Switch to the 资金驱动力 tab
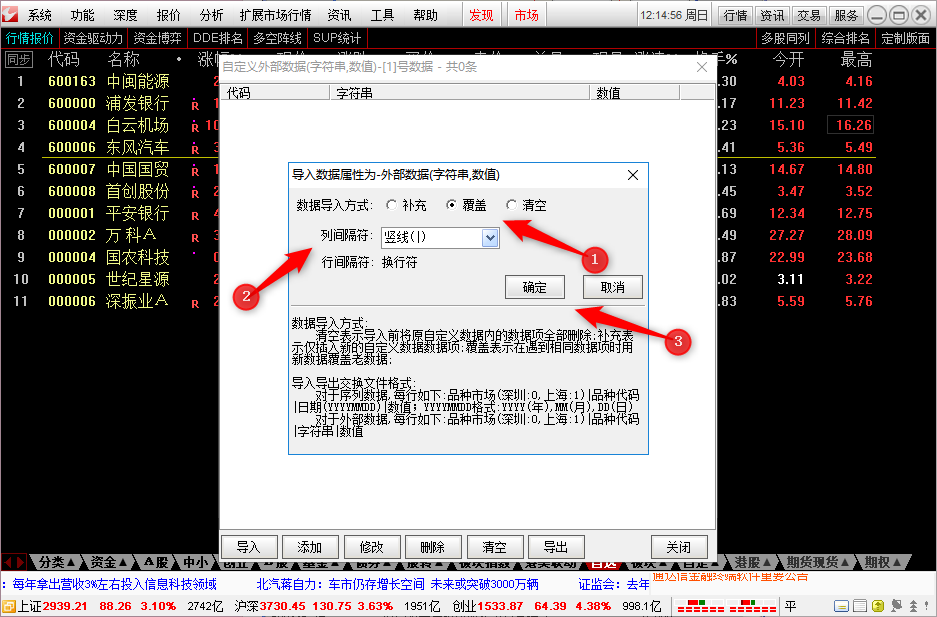Screen dimensions: 937x617 (93, 38)
